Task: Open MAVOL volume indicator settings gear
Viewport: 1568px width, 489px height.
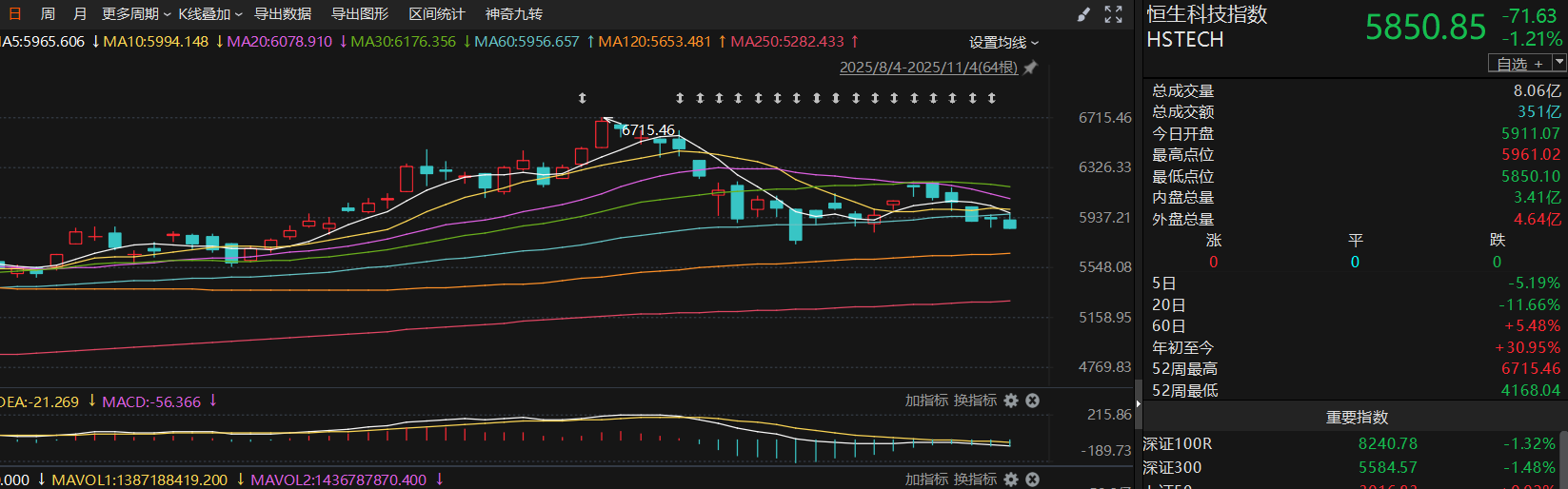Action: tap(1011, 479)
